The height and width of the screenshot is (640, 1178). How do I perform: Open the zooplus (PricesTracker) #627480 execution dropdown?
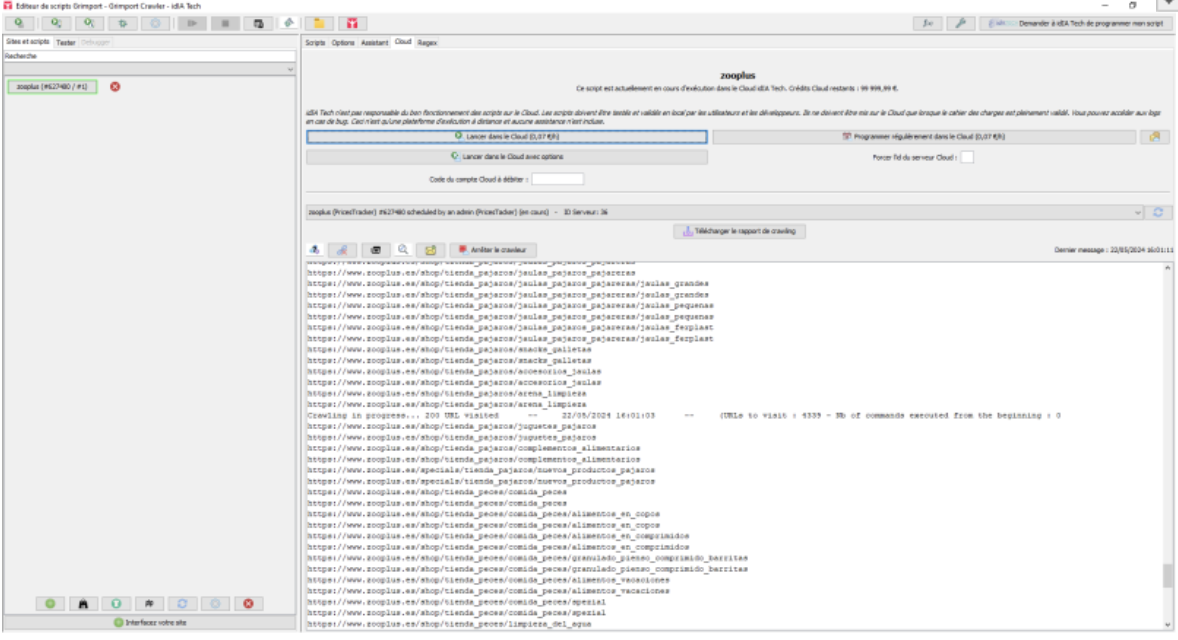pyautogui.click(x=724, y=213)
